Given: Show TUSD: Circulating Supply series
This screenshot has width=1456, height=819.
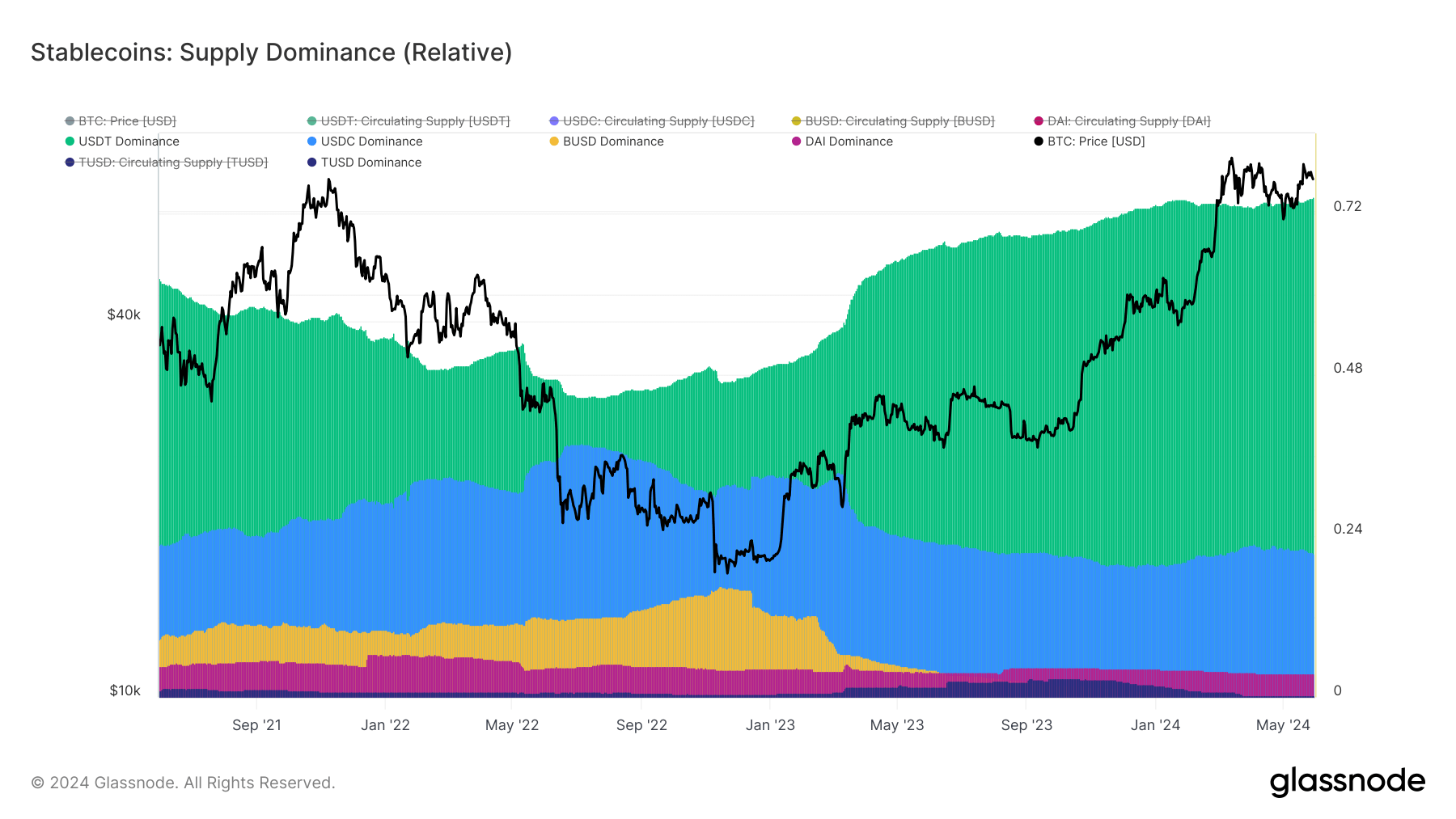Looking at the screenshot, I should [172, 163].
